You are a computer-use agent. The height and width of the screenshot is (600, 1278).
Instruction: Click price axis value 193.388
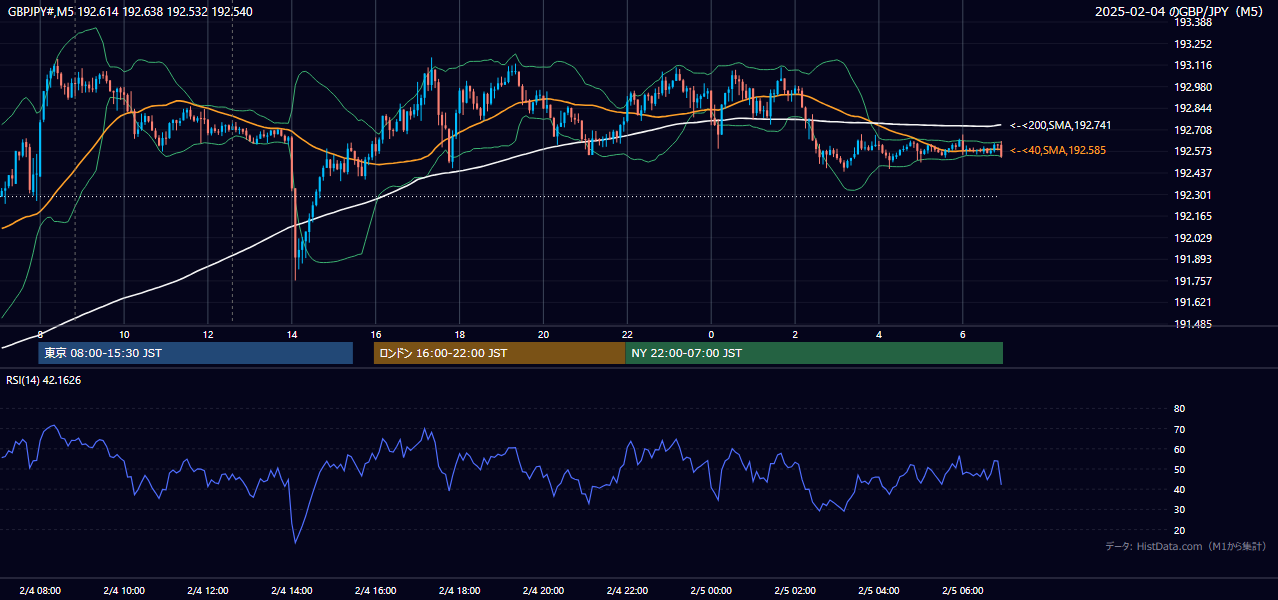[x=1192, y=22]
